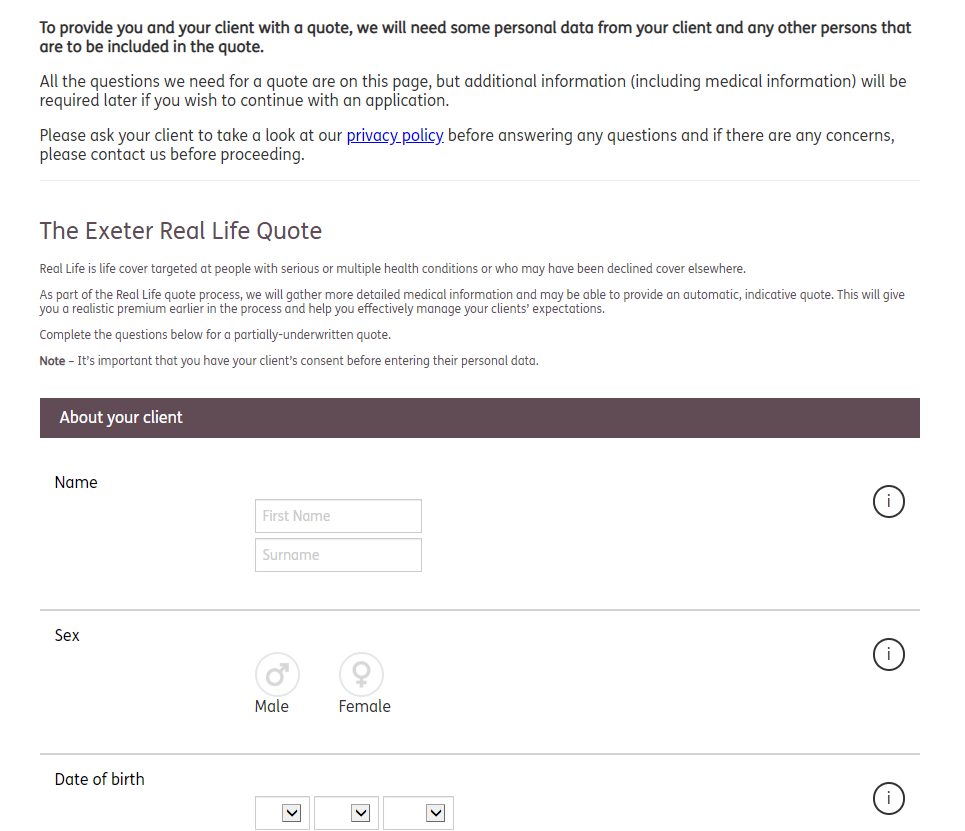Image resolution: width=965 pixels, height=831 pixels.
Task: Click The Exeter Real Life Quote heading
Action: 181,231
